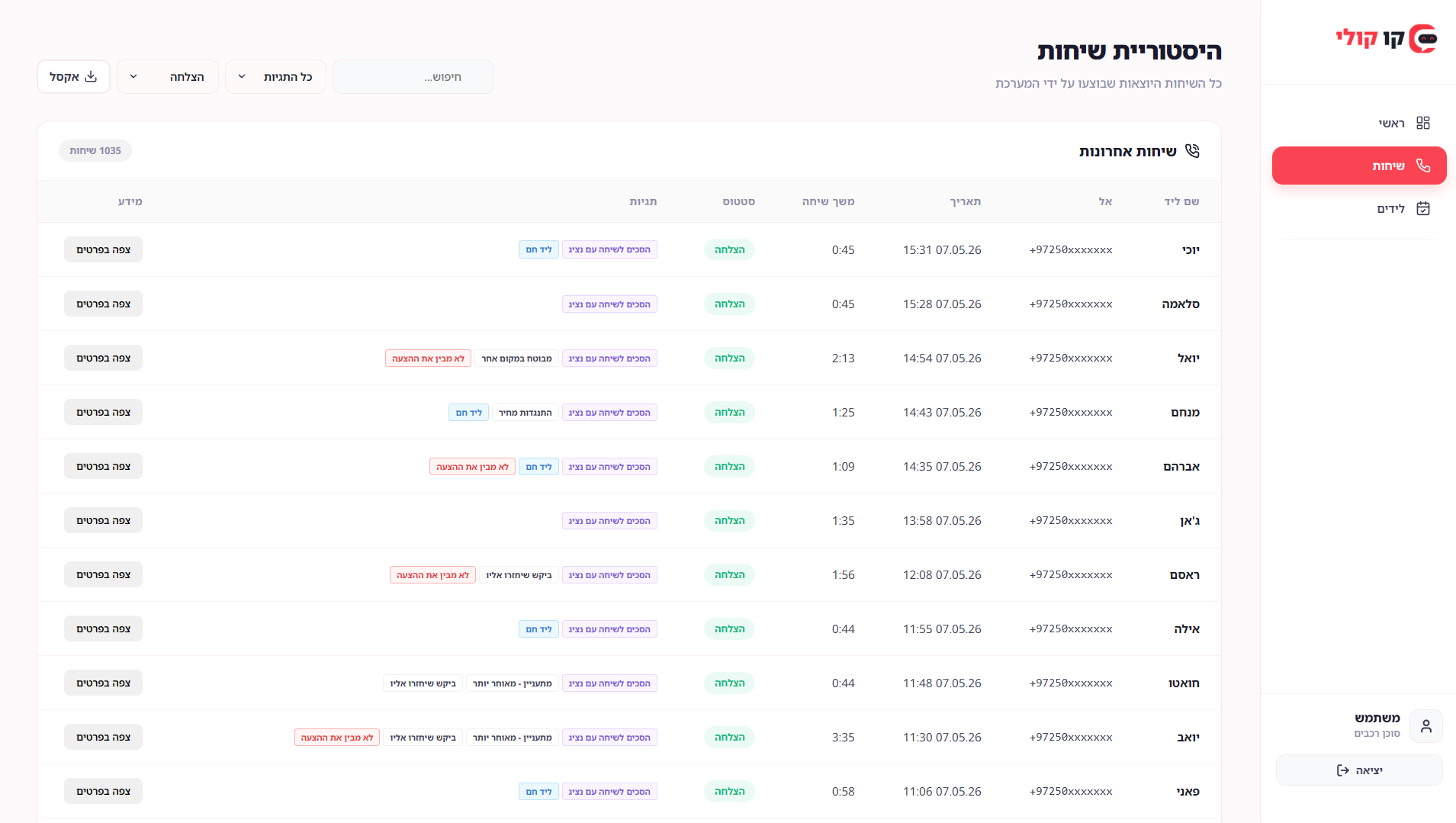Click the סטטוס column header
This screenshot has width=1456, height=823.
738,201
